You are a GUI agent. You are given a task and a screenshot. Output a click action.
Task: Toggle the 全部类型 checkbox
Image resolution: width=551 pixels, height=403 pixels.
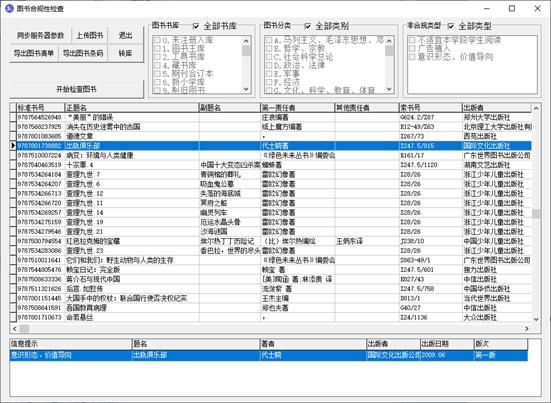tap(451, 26)
